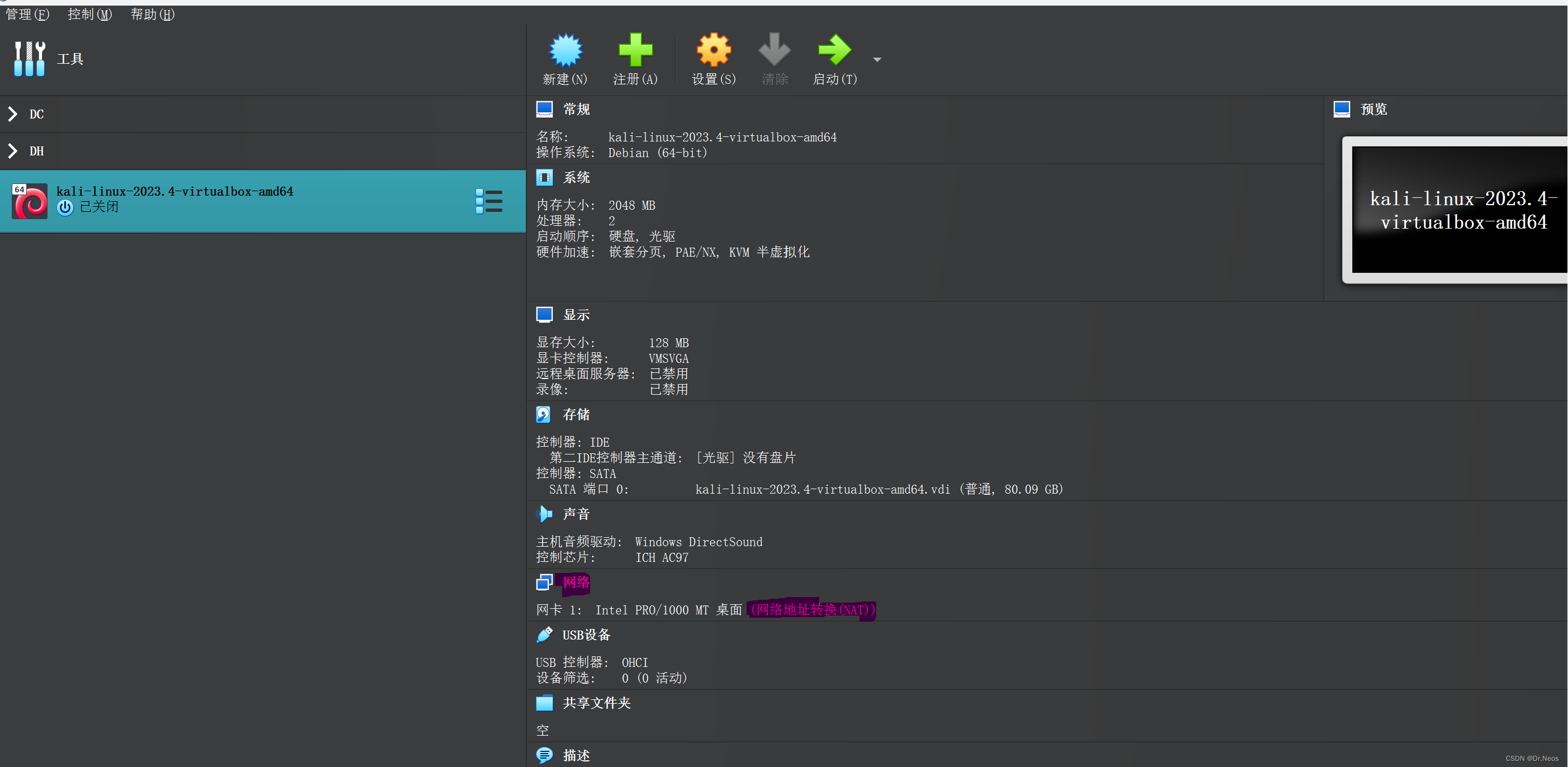Click the Description (描述) speech bubble icon

pos(544,755)
